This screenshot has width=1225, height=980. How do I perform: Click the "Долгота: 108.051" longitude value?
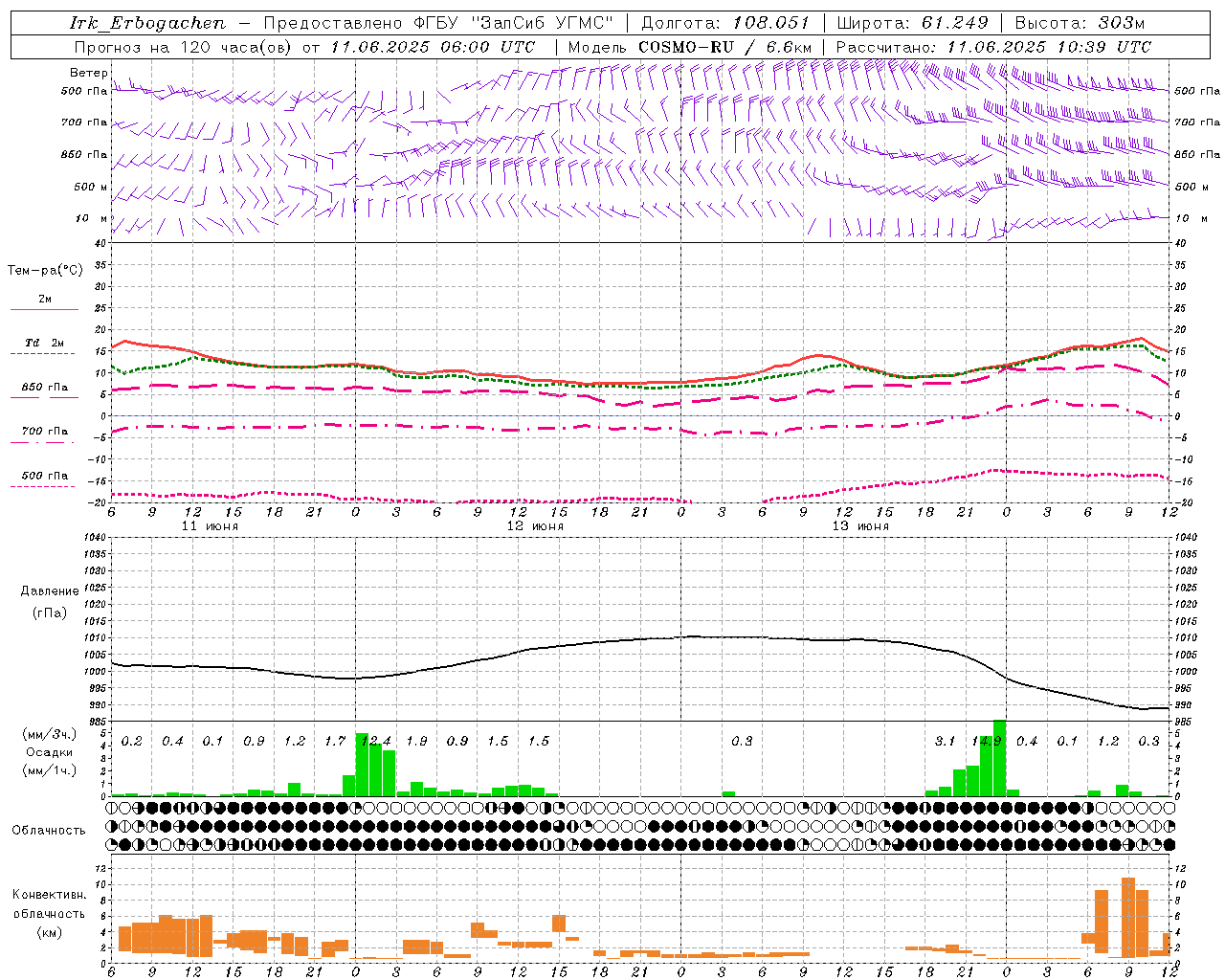pos(725,23)
